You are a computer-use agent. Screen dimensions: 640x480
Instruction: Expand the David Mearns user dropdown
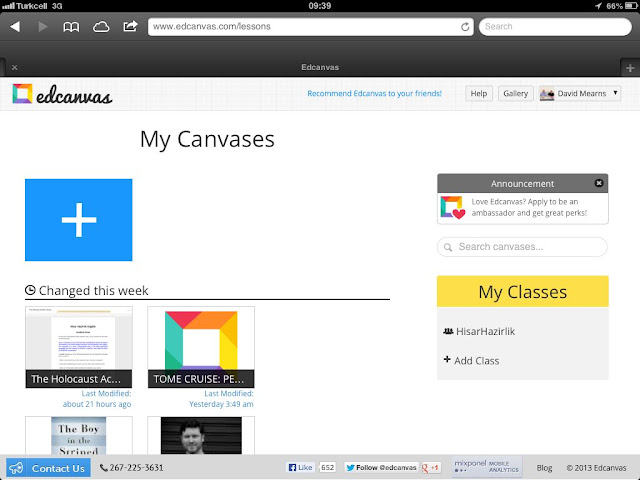[x=580, y=93]
